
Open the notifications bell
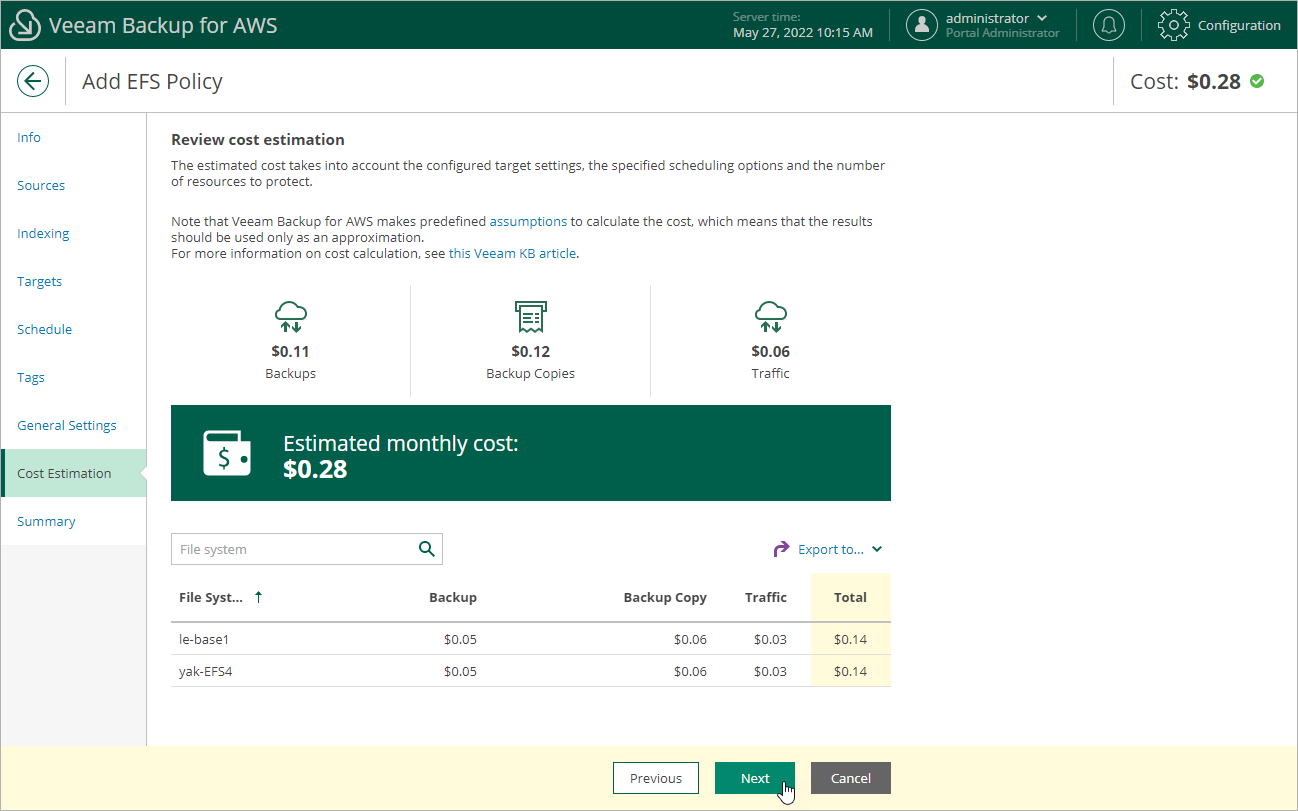(x=1108, y=25)
